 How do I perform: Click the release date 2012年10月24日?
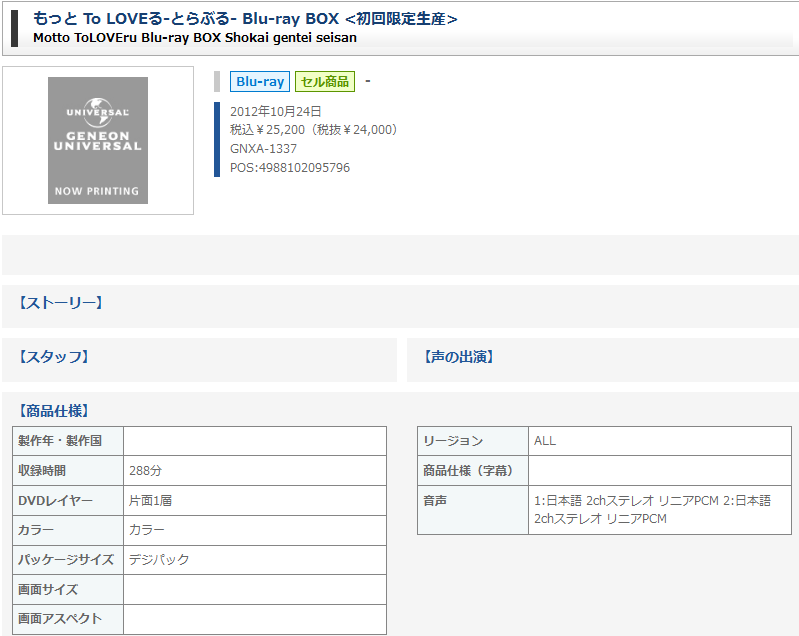tap(276, 111)
